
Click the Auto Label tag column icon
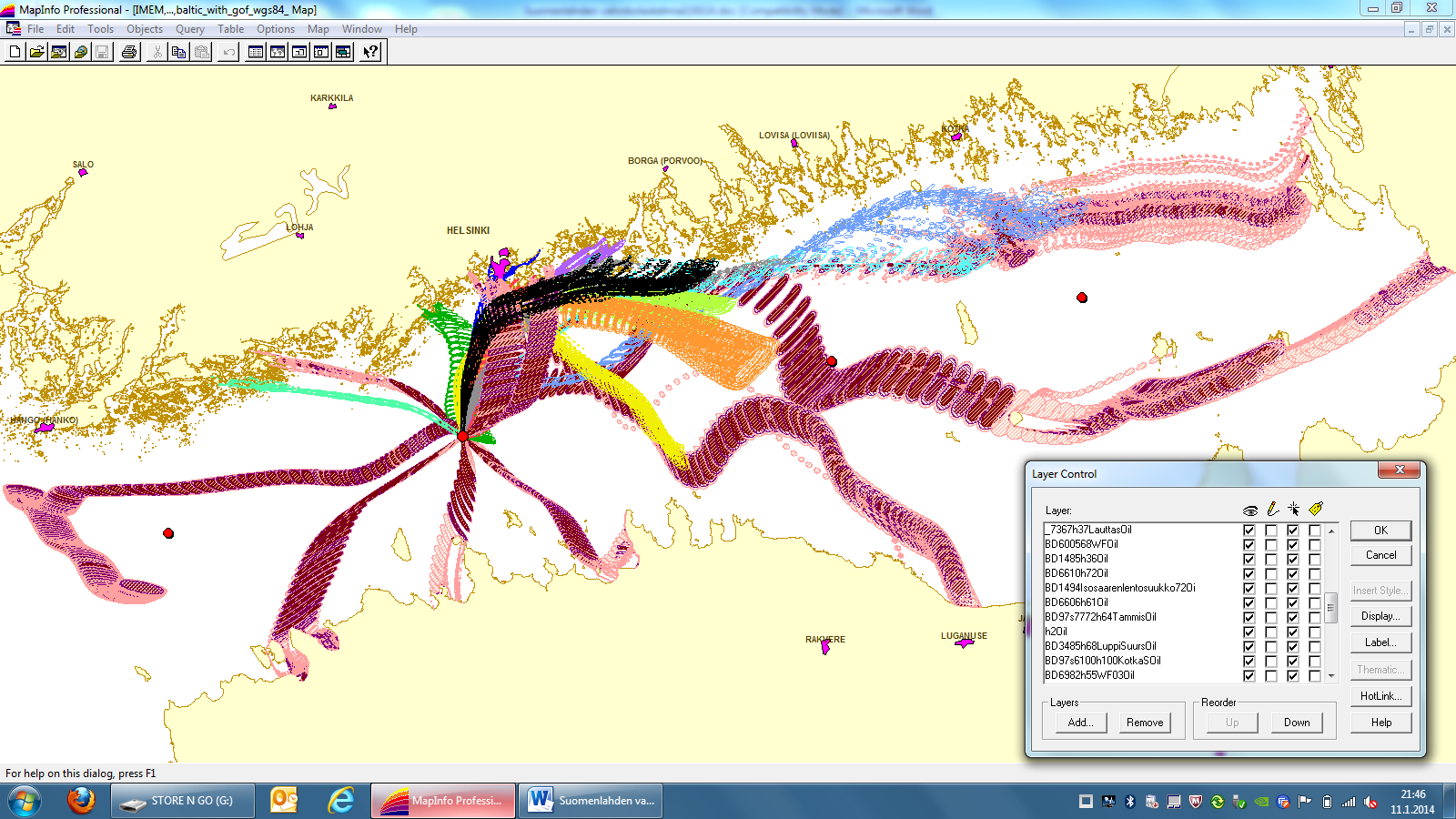pyautogui.click(x=1316, y=509)
